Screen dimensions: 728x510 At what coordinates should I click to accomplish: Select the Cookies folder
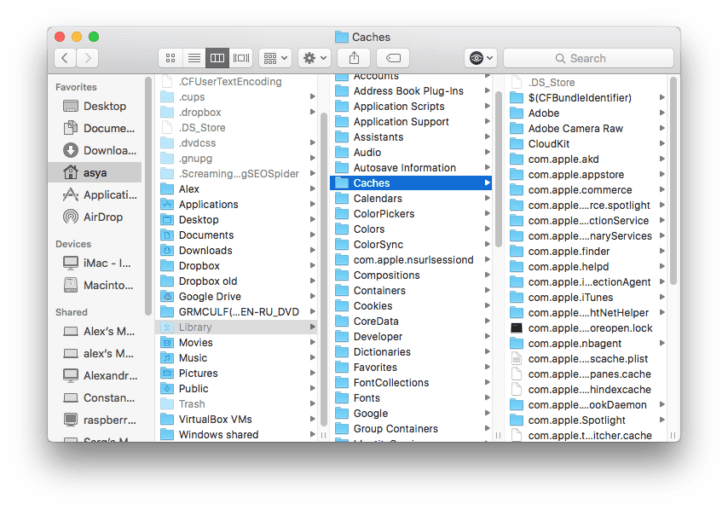411,306
